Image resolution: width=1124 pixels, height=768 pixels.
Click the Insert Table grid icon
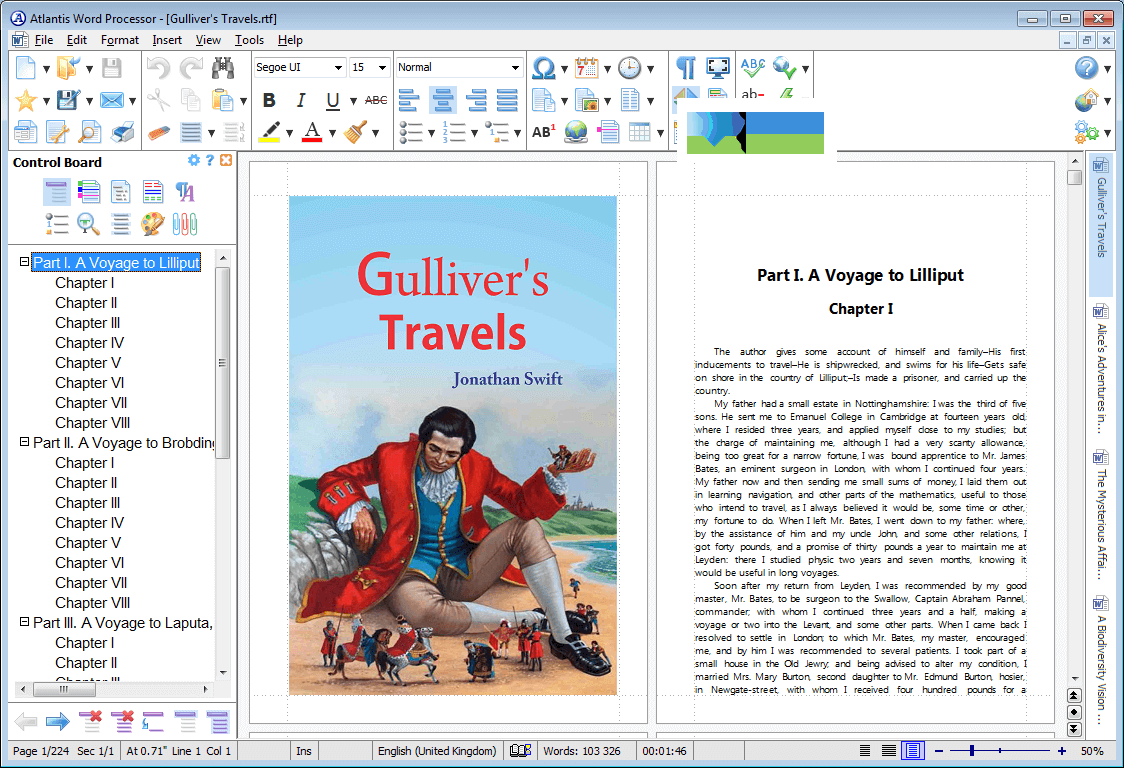point(639,132)
